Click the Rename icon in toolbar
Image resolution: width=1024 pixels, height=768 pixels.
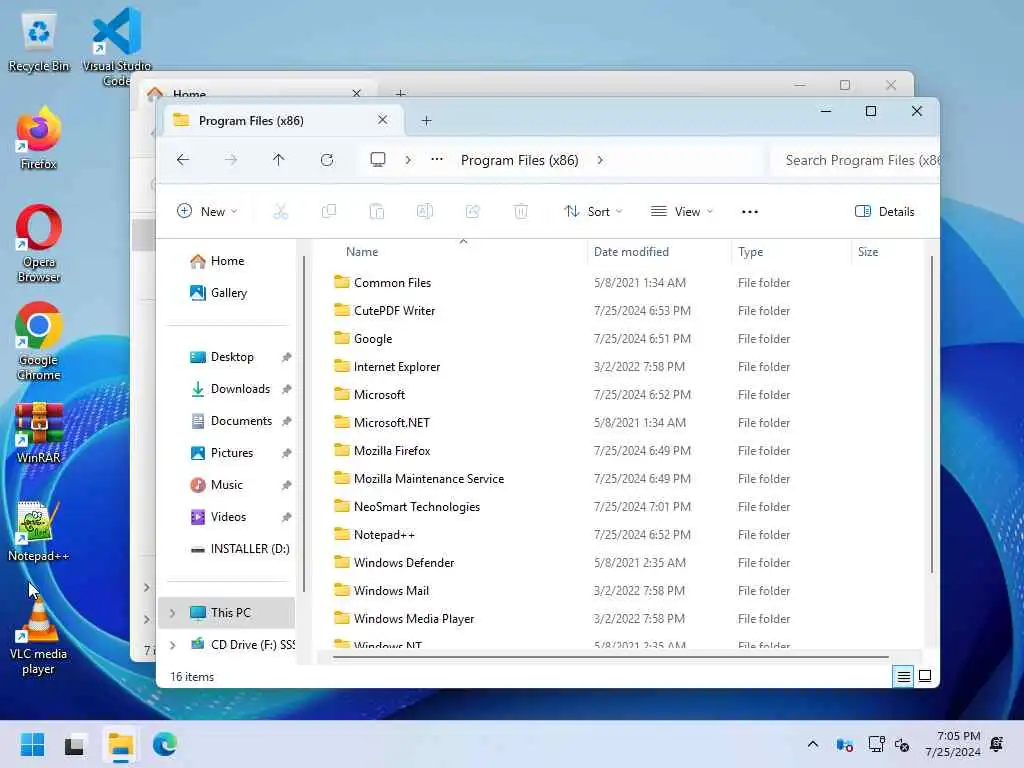click(x=424, y=212)
